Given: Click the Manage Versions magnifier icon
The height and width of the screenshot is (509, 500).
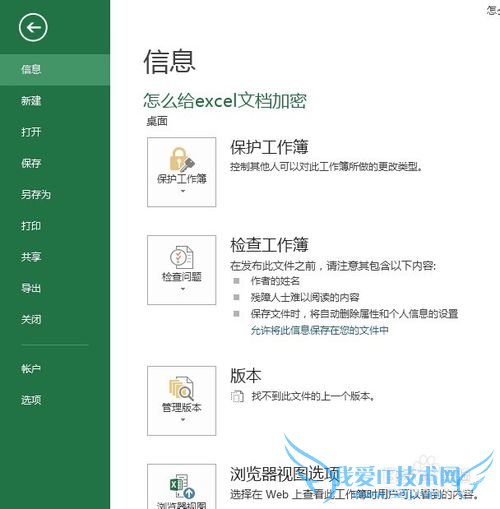Looking at the screenshot, I should pyautogui.click(x=182, y=388).
